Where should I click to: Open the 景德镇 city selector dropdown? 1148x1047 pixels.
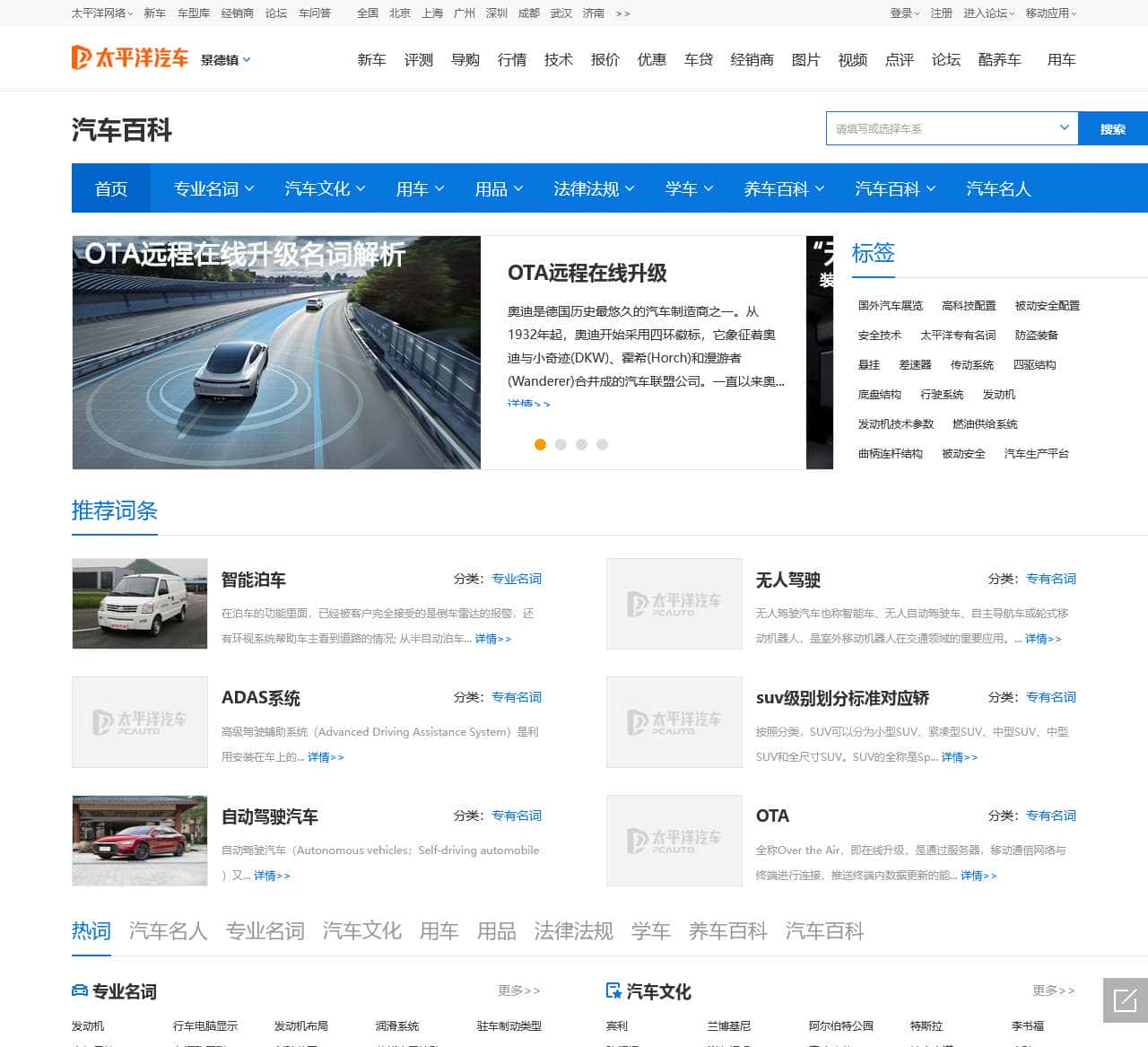coord(225,60)
